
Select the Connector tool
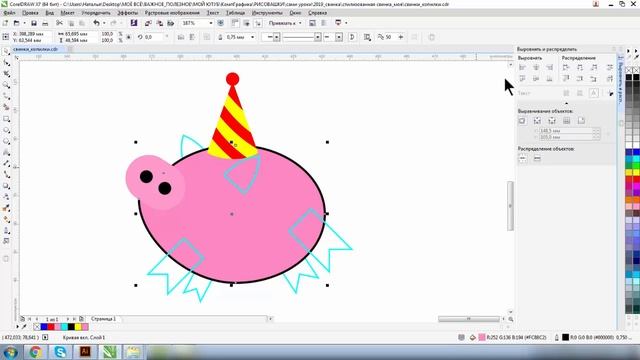pos(6,175)
